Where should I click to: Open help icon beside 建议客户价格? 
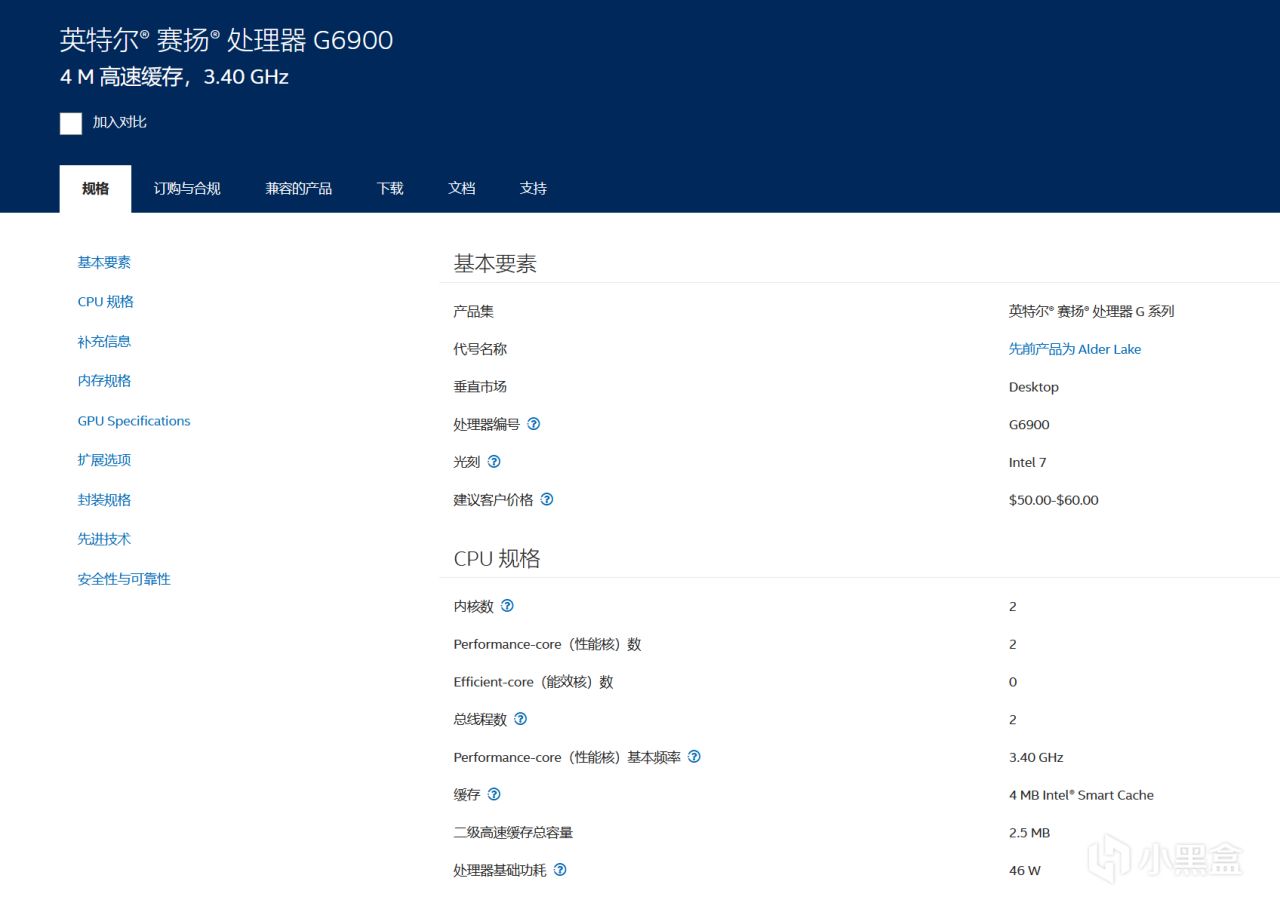point(547,499)
